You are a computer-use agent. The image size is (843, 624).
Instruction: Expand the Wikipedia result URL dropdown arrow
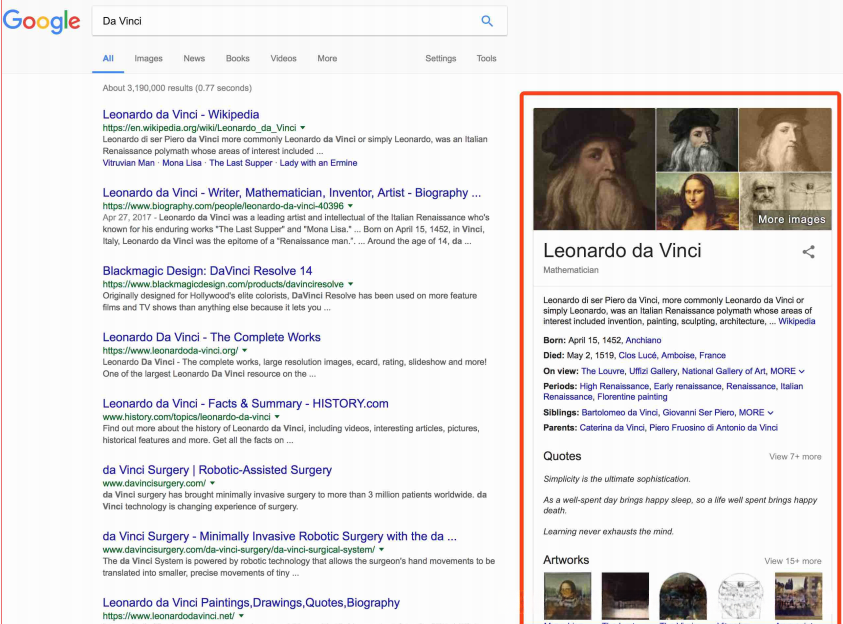(x=303, y=128)
